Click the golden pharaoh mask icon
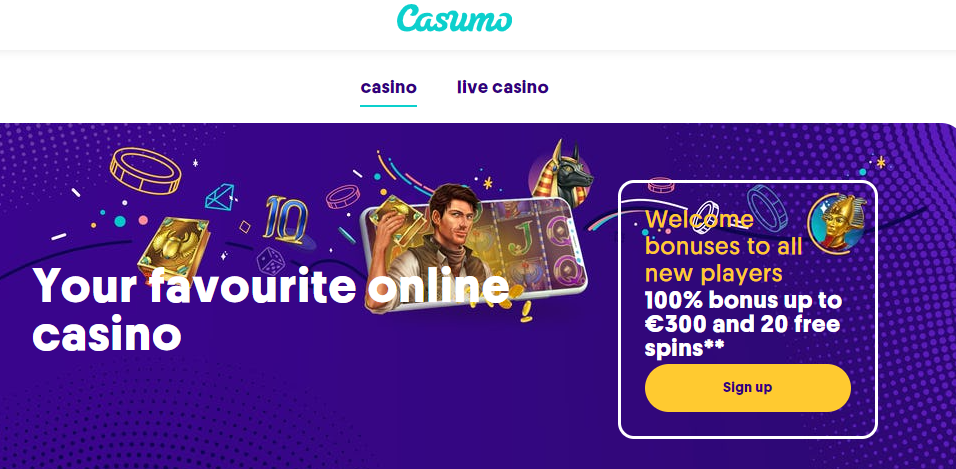The height and width of the screenshot is (469, 956). [838, 224]
